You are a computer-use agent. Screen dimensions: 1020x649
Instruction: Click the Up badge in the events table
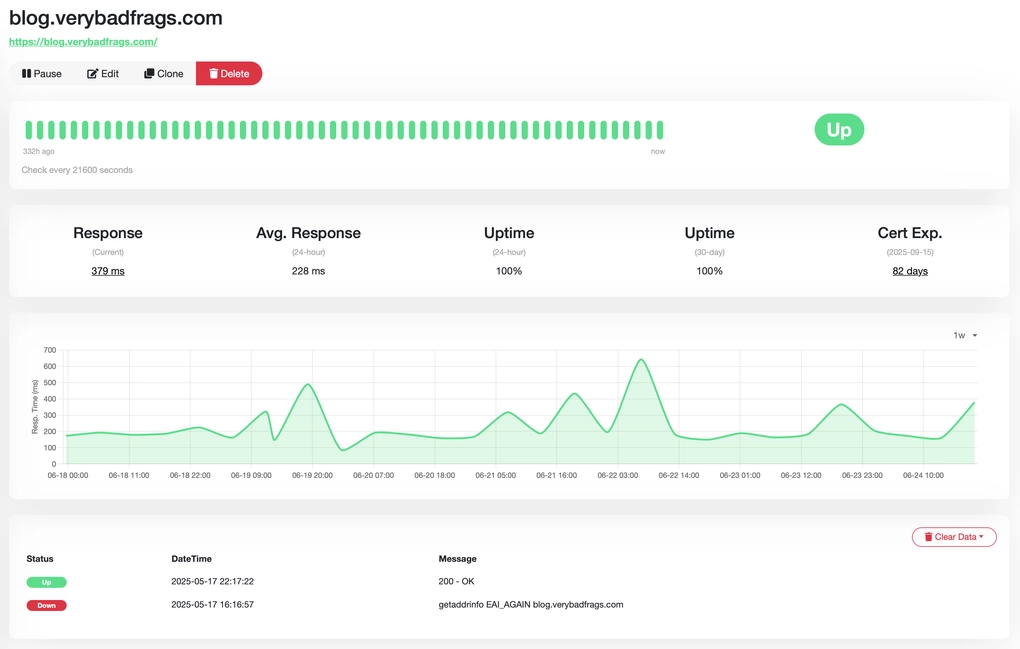[46, 581]
